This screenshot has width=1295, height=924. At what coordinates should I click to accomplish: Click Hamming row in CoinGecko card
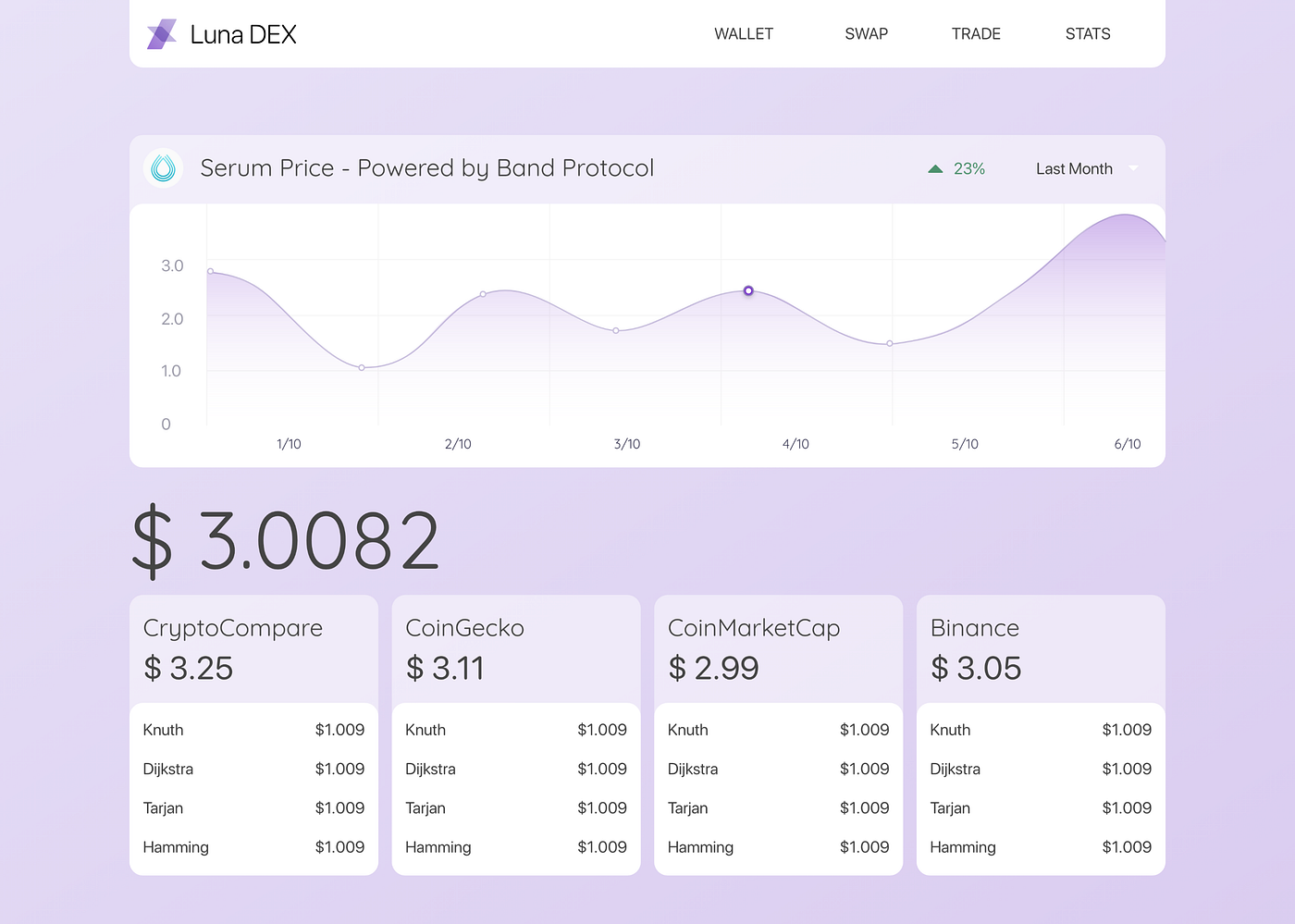[x=516, y=846]
